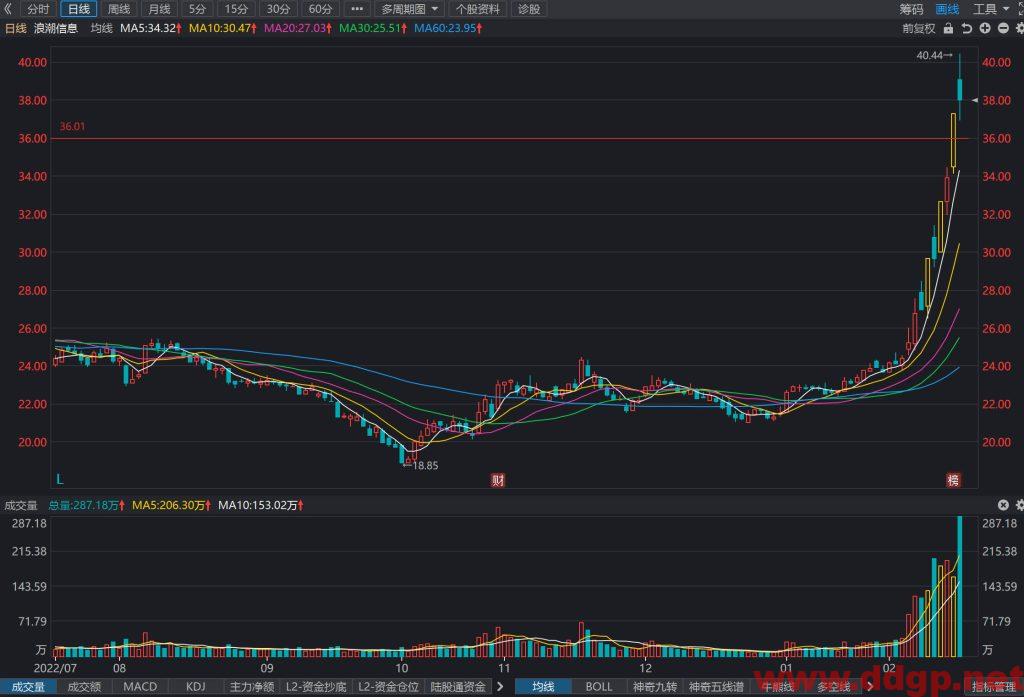The height and width of the screenshot is (697, 1024).
Task: Select the 牛熊线 indicator tab
Action: click(777, 687)
